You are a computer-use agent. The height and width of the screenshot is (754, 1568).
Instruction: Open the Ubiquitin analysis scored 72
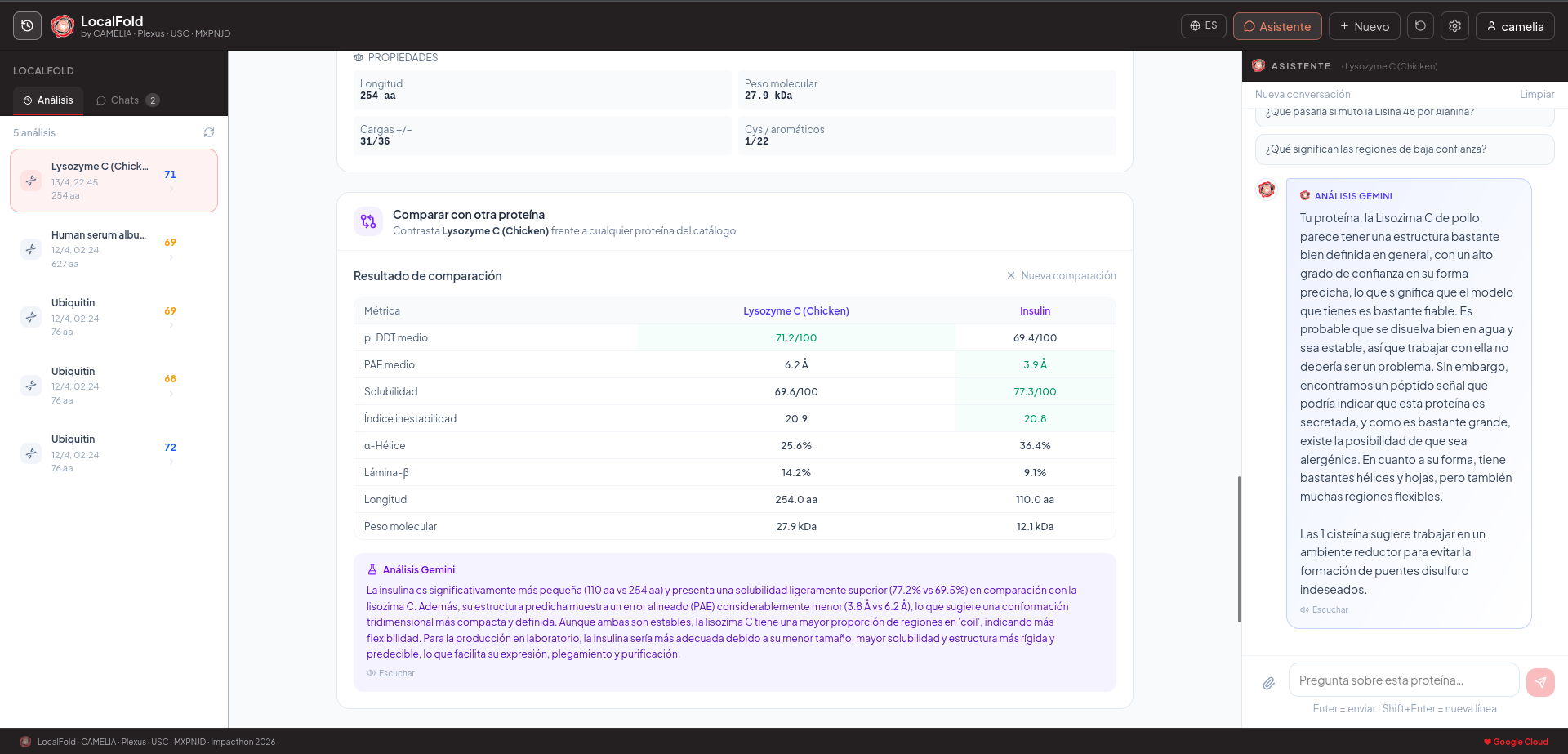114,453
